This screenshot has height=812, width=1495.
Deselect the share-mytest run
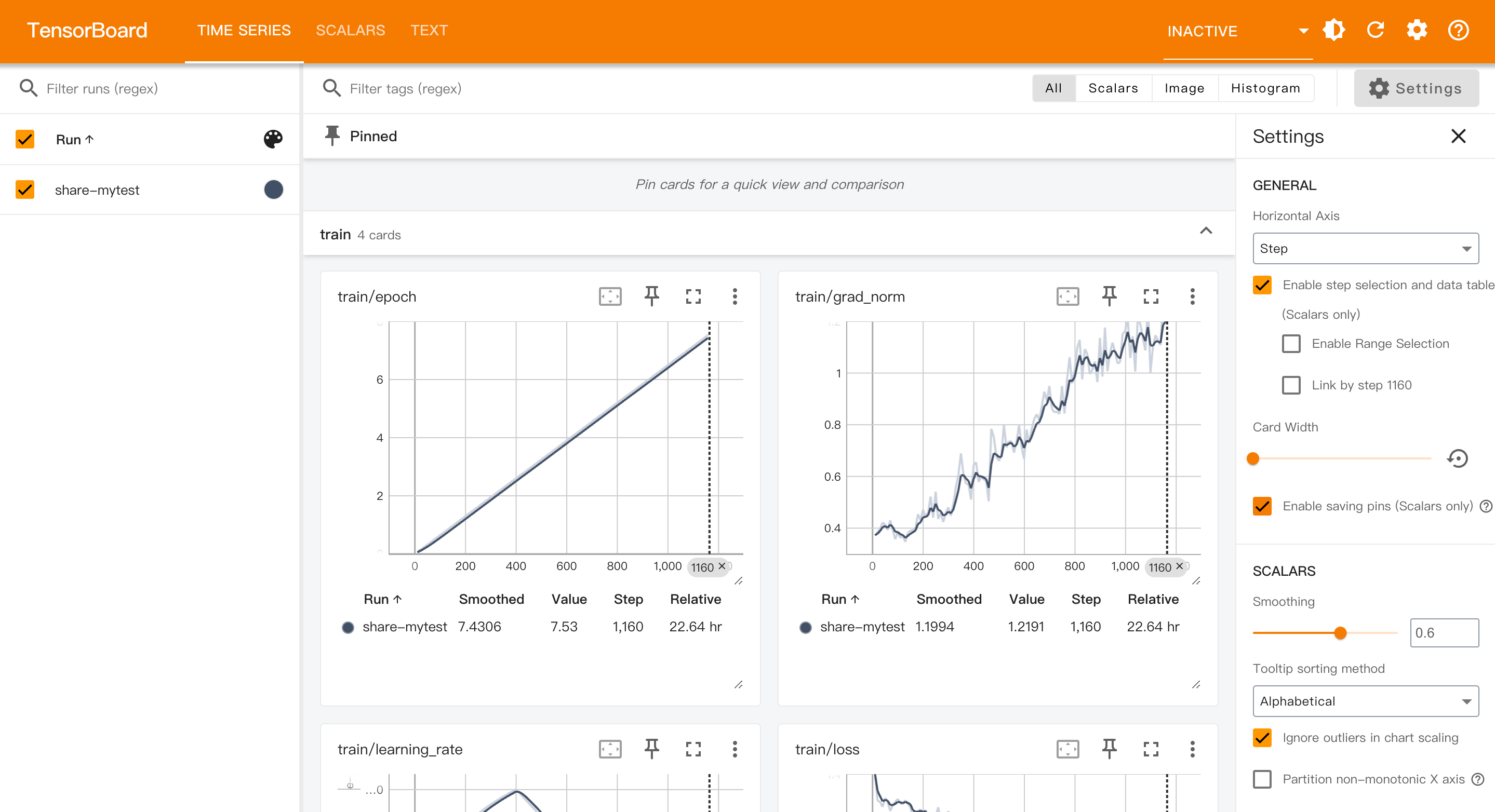click(24, 189)
